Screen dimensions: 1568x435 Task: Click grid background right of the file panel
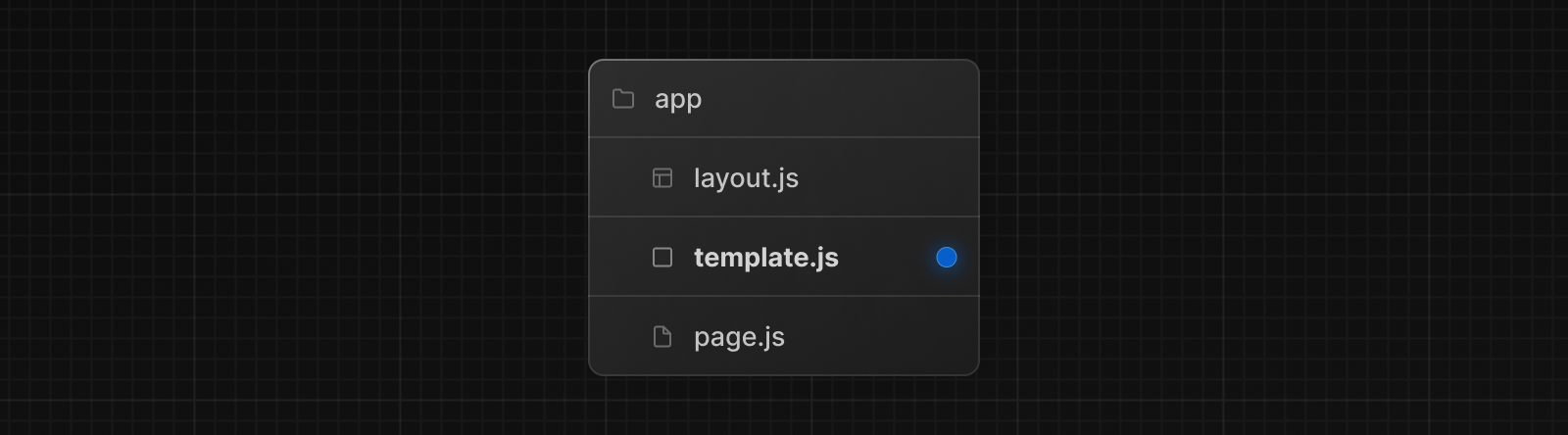[1274, 217]
